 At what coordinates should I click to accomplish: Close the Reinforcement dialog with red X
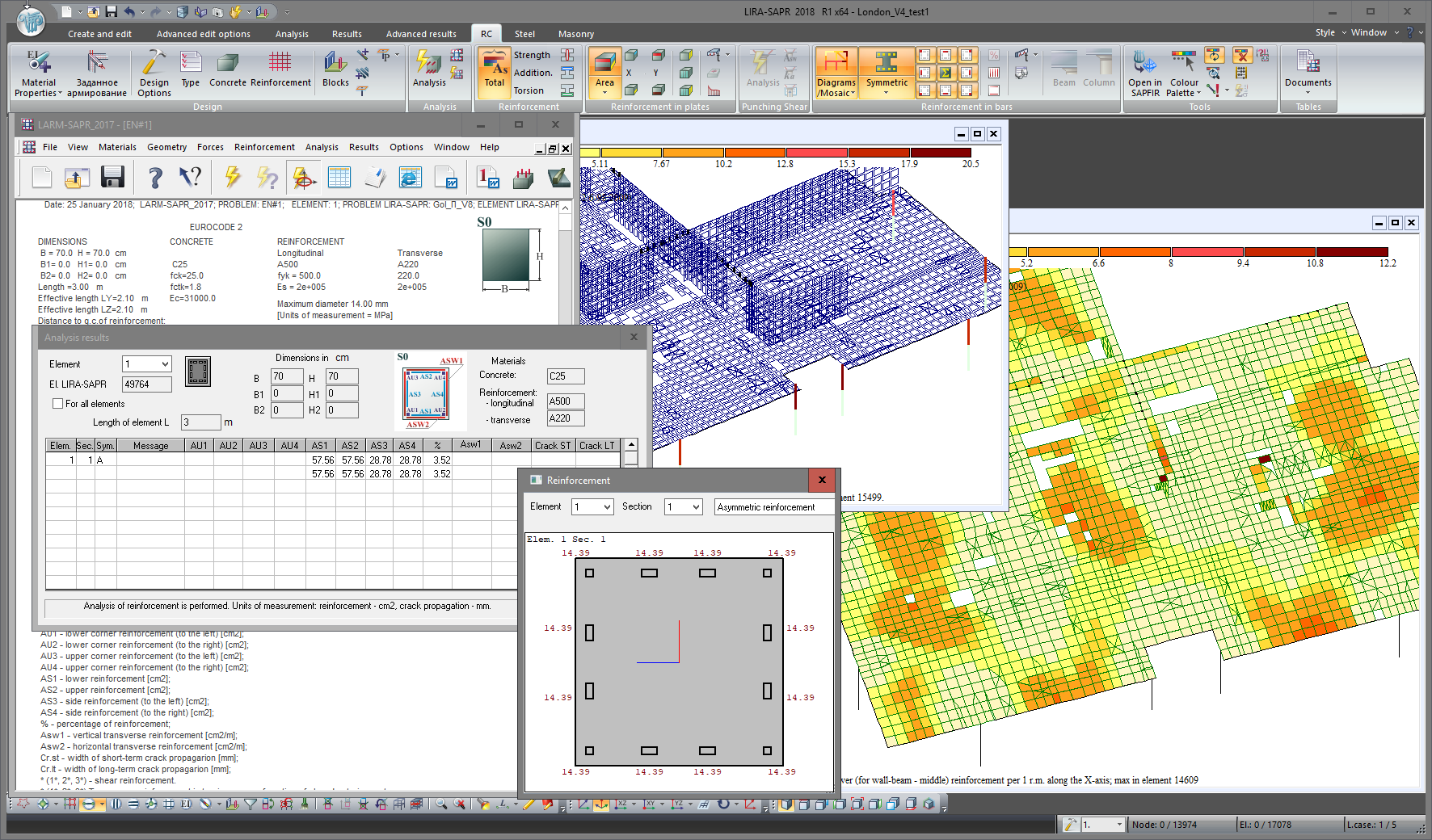point(822,480)
